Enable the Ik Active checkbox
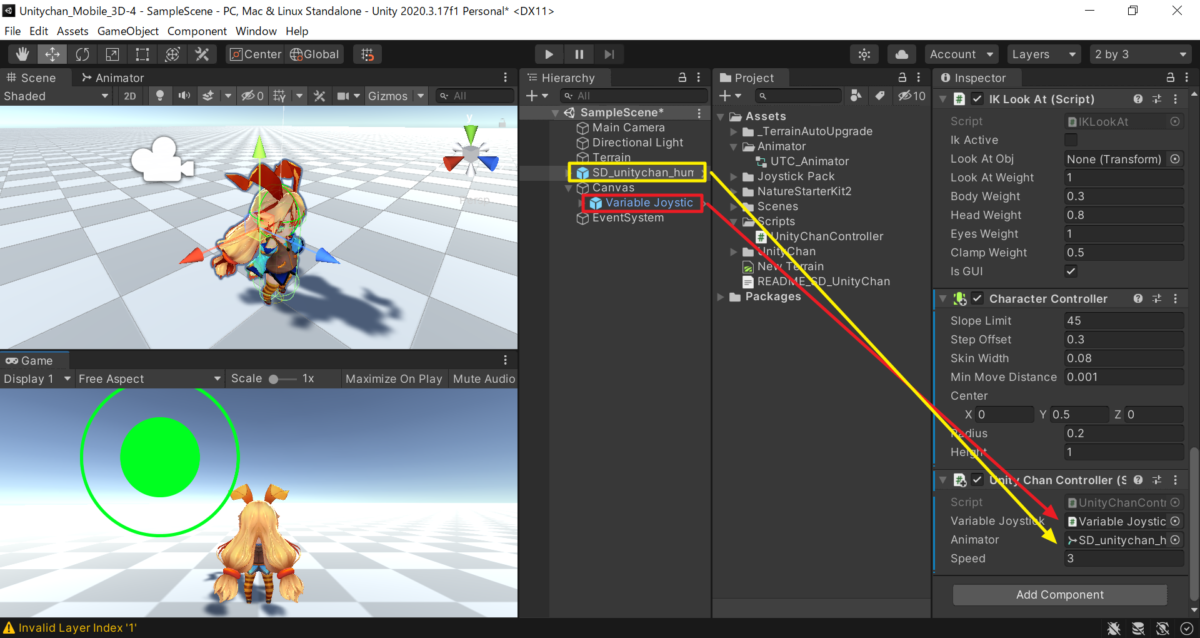 point(1071,140)
